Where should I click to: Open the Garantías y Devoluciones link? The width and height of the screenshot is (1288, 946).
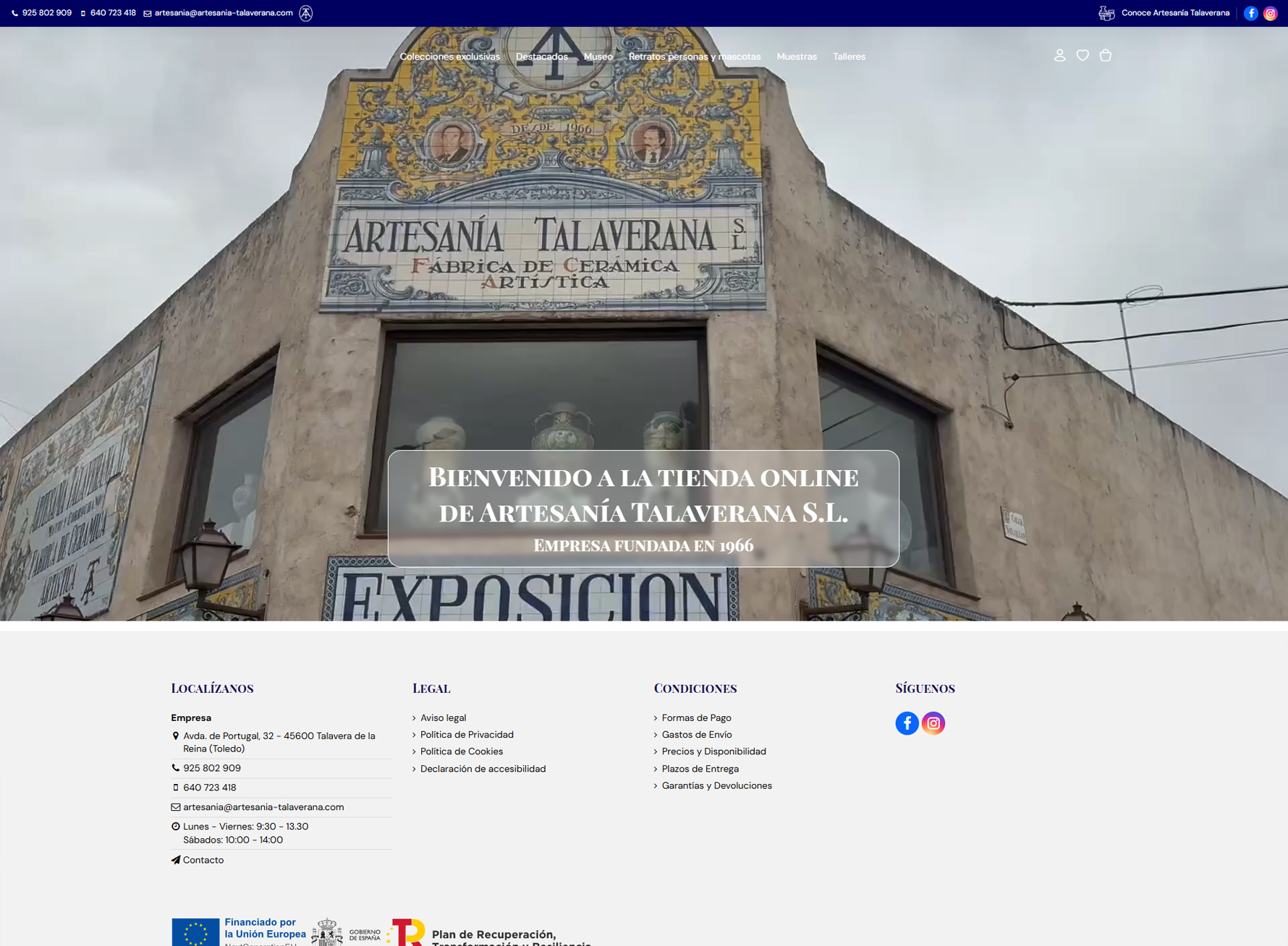(x=716, y=785)
